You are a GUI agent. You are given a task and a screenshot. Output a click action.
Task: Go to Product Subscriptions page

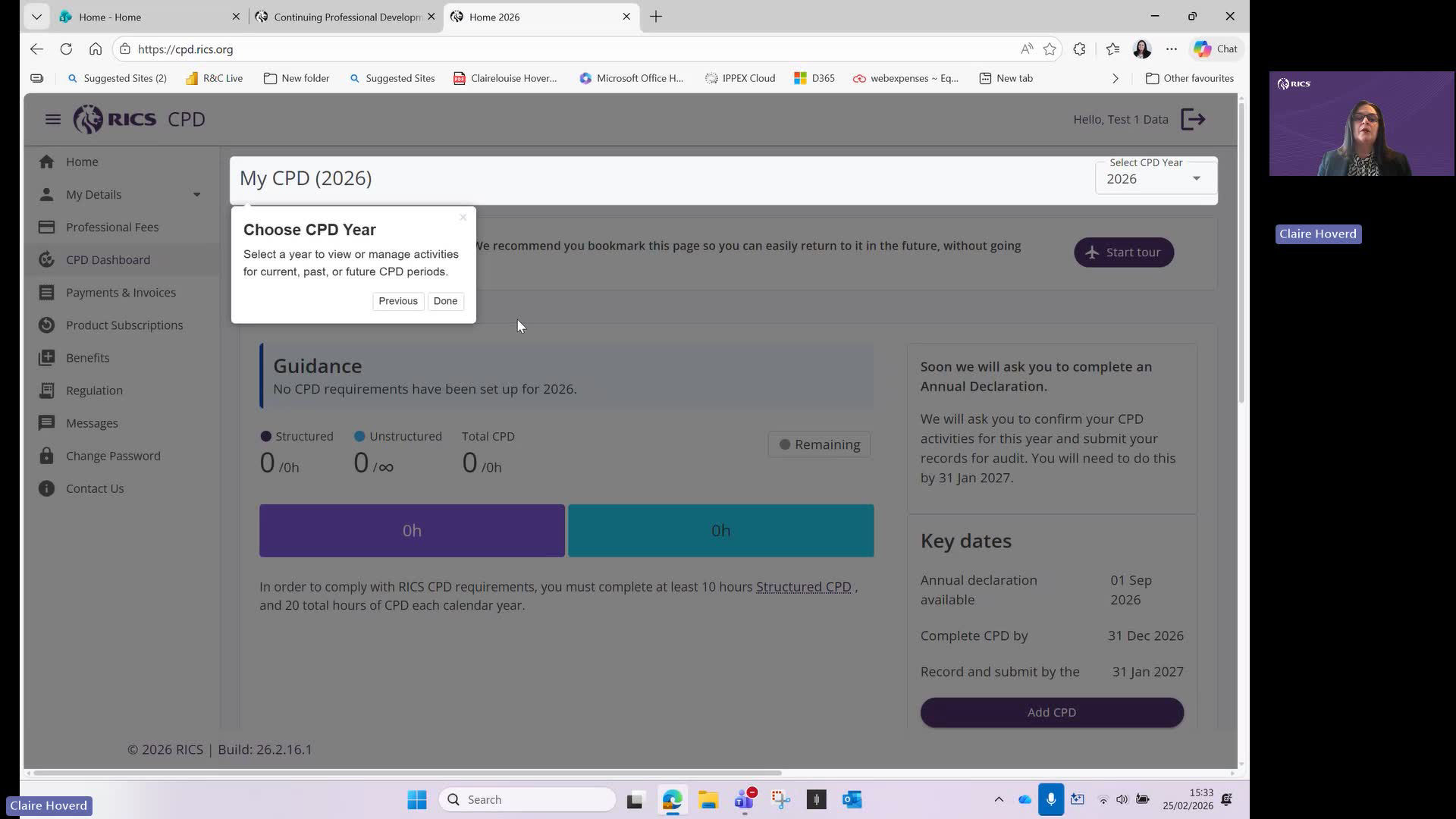coord(124,325)
